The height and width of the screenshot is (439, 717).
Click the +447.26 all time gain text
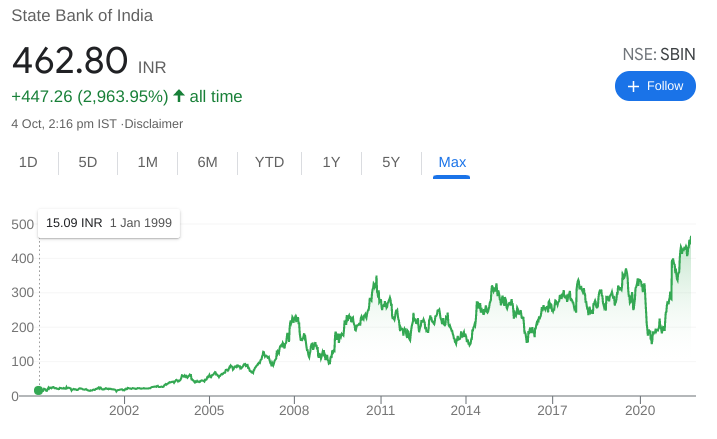tap(90, 96)
